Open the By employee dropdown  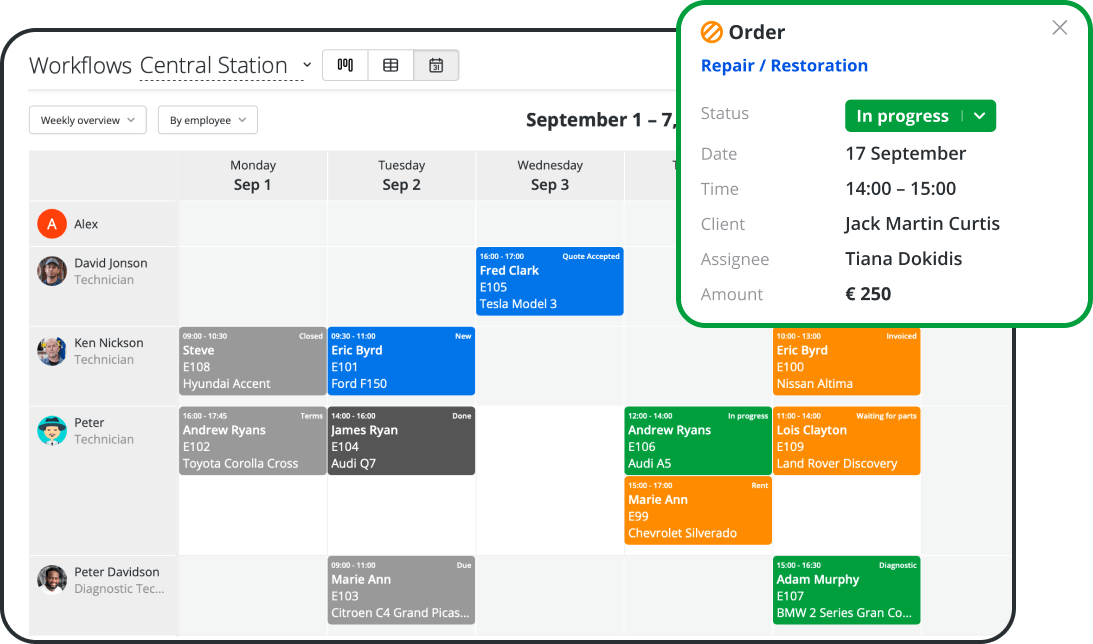pyautogui.click(x=207, y=119)
